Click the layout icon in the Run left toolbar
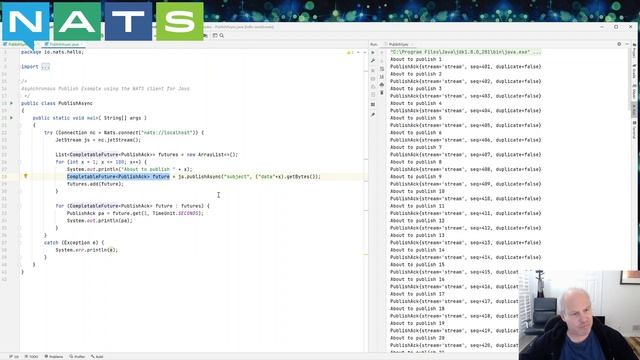 pyautogui.click(x=373, y=104)
